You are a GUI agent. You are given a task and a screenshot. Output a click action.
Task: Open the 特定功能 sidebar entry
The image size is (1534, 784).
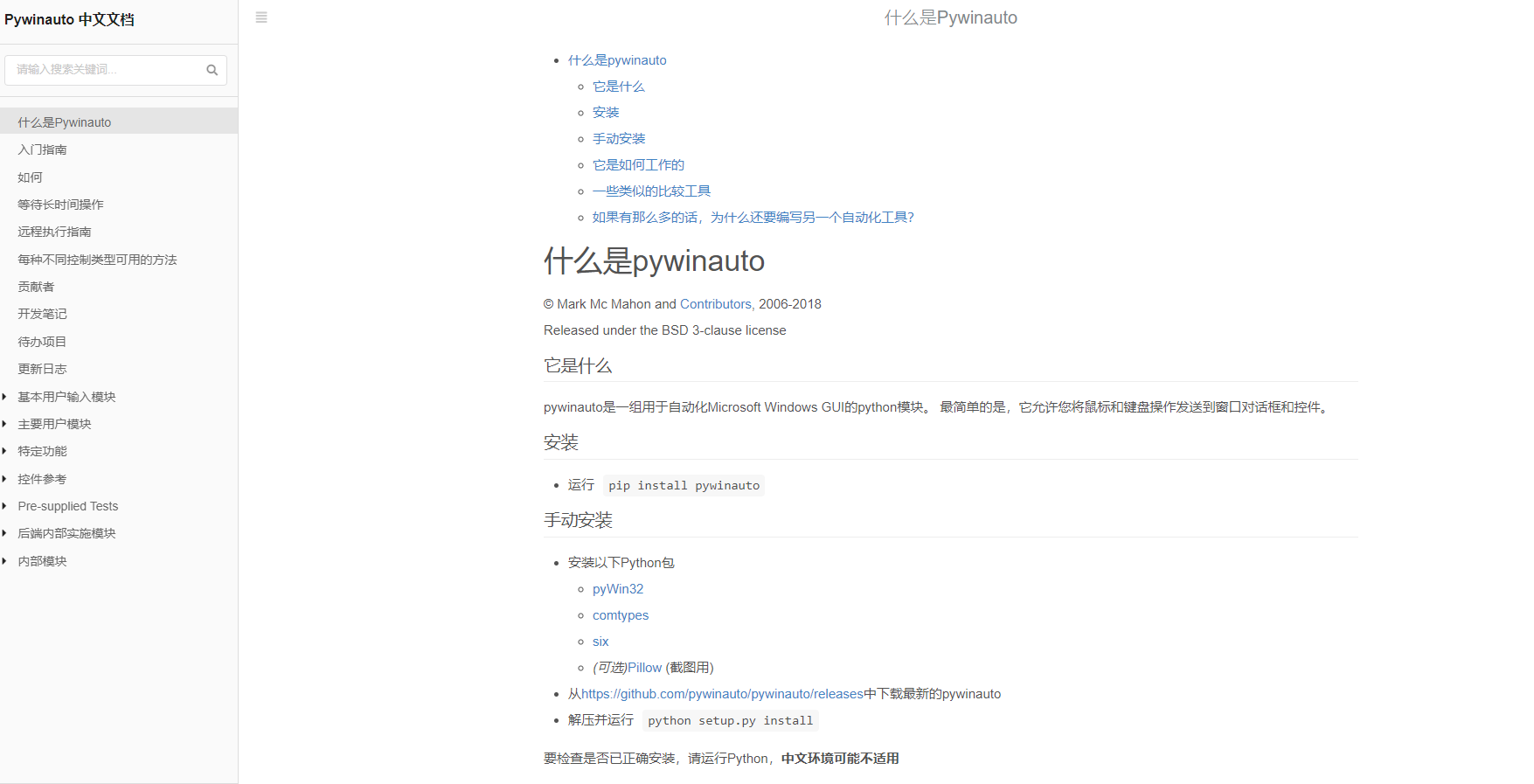coord(42,451)
